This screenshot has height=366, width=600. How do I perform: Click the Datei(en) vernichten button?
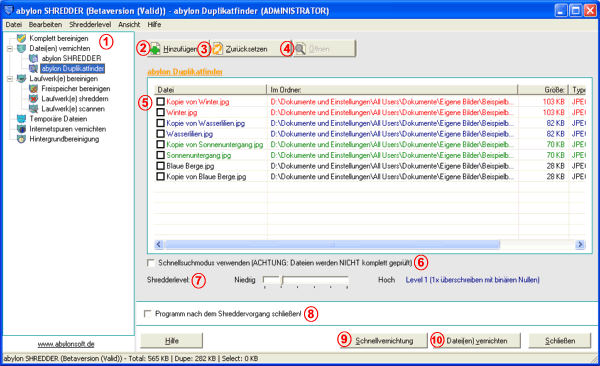pyautogui.click(x=476, y=341)
